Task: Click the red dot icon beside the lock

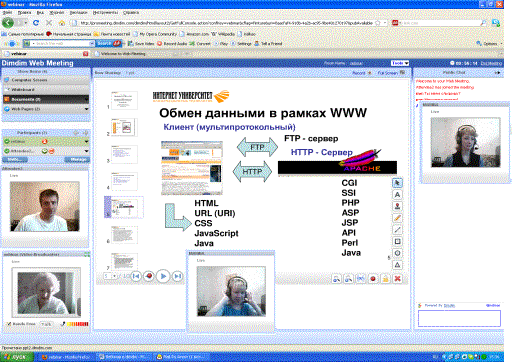Action: (373, 278)
